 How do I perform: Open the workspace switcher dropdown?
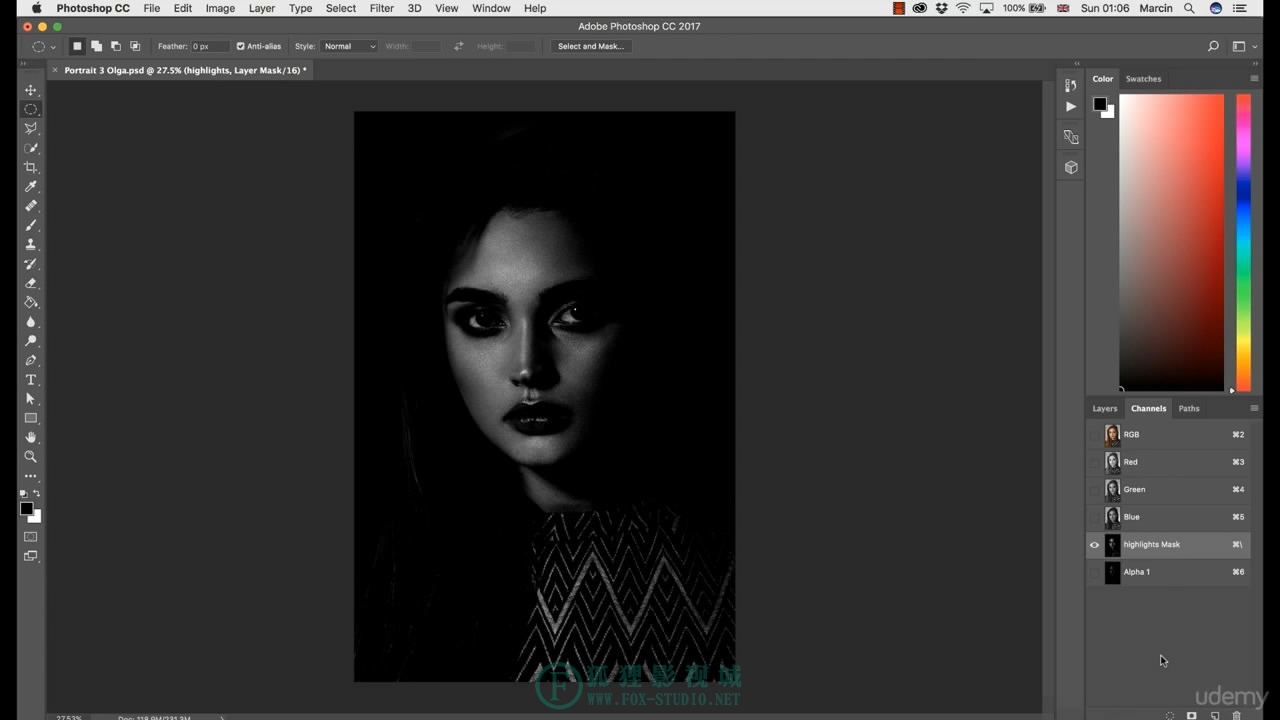click(1243, 46)
